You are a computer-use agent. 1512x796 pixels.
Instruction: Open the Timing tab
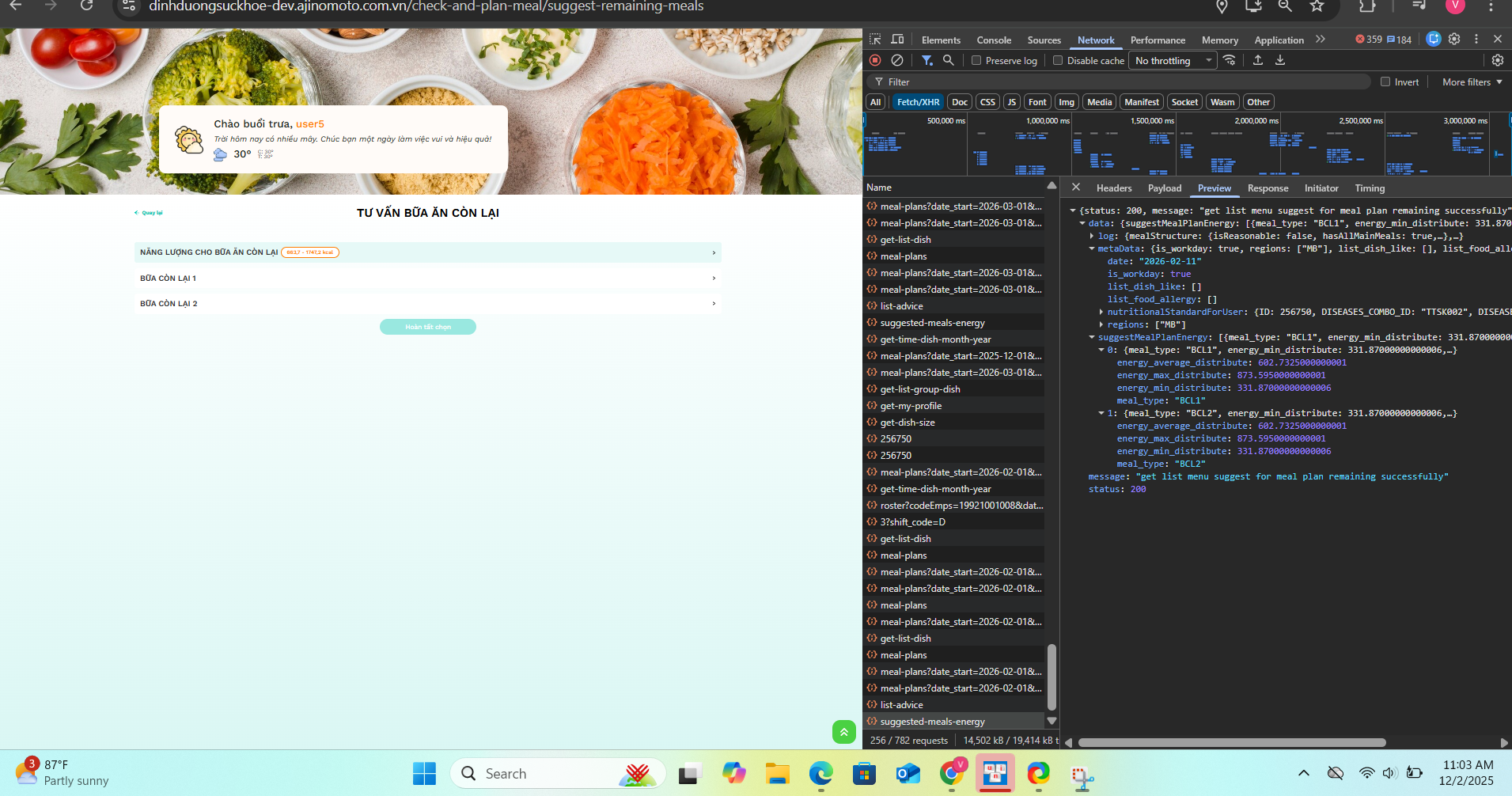point(1370,188)
